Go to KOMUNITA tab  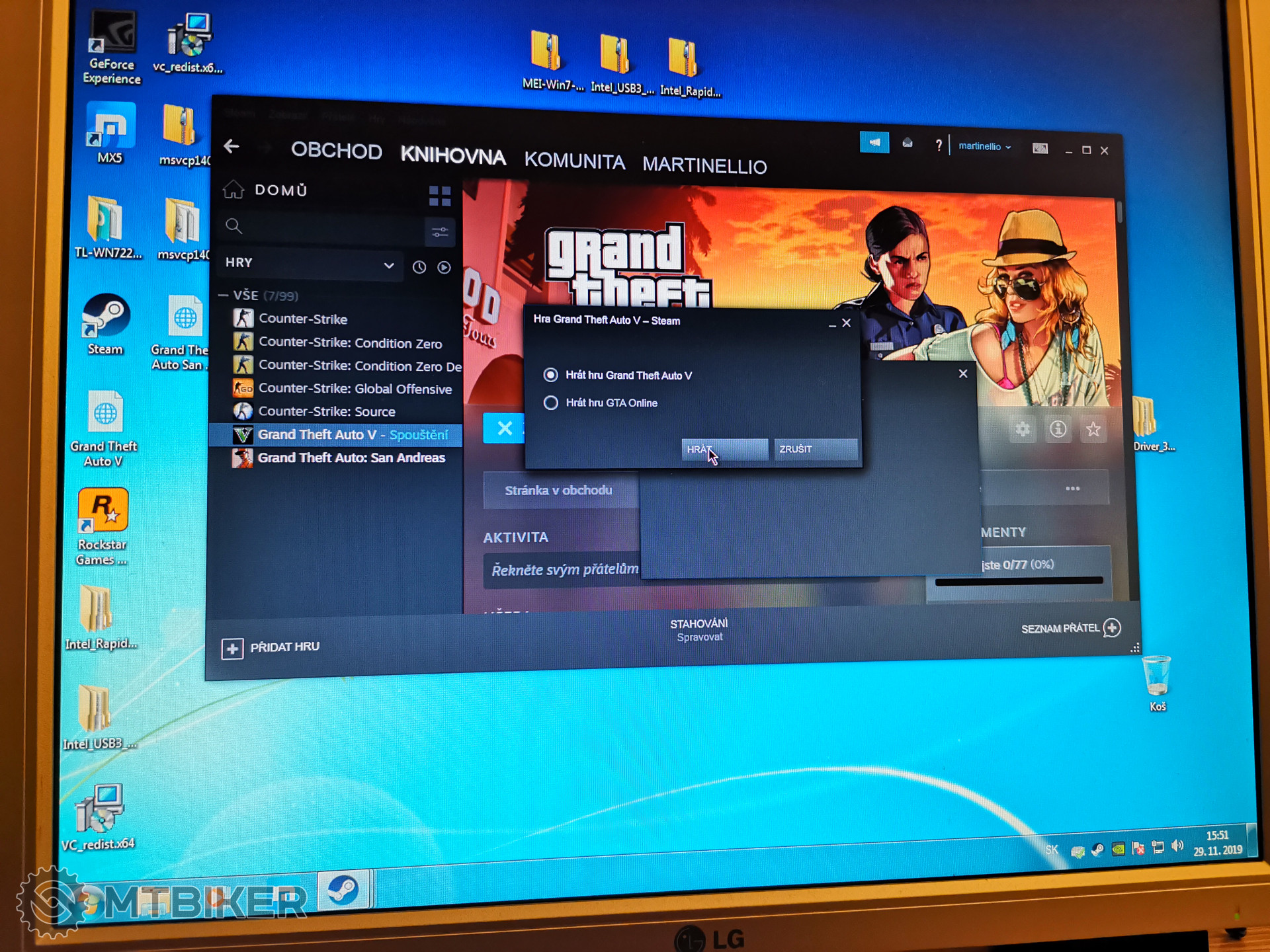pos(574,161)
